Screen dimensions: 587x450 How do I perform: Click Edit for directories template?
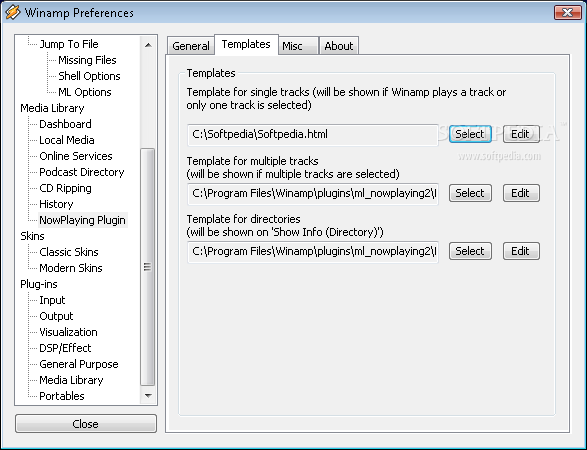click(x=521, y=251)
